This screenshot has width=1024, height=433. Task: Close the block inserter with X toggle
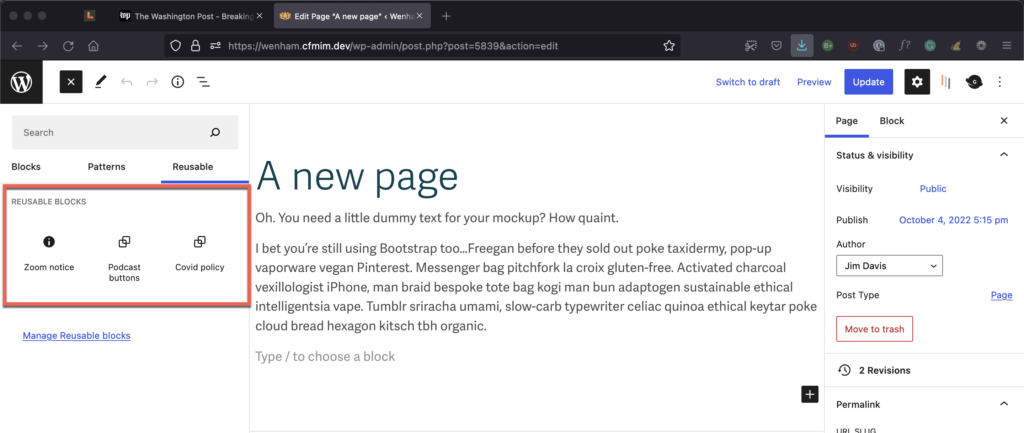(x=70, y=82)
